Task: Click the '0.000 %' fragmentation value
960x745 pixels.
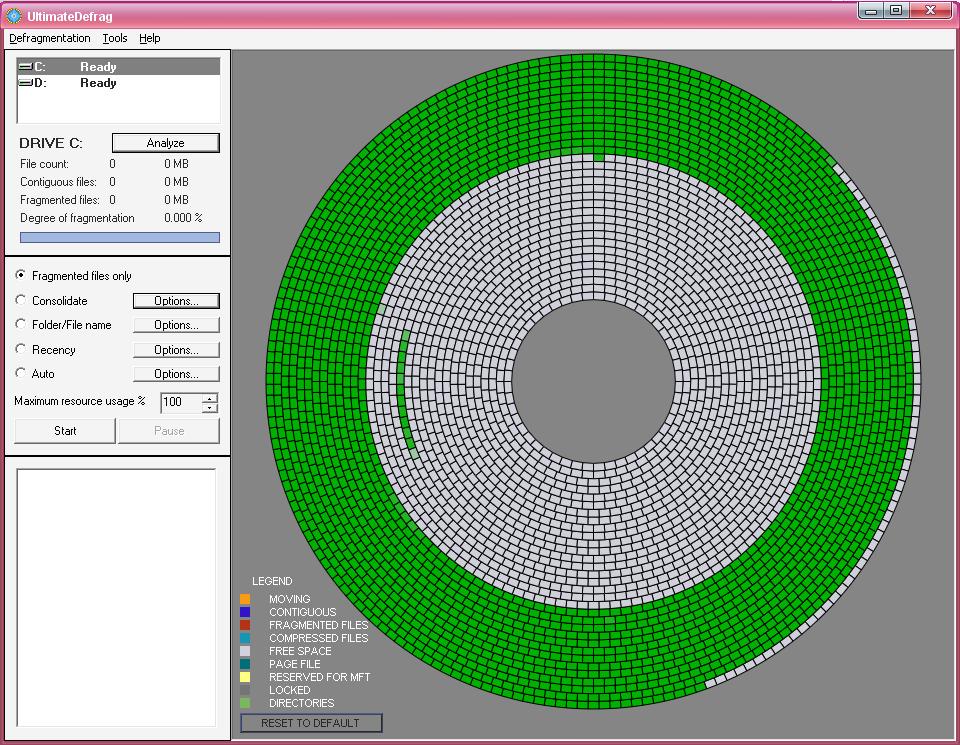Action: 183,218
